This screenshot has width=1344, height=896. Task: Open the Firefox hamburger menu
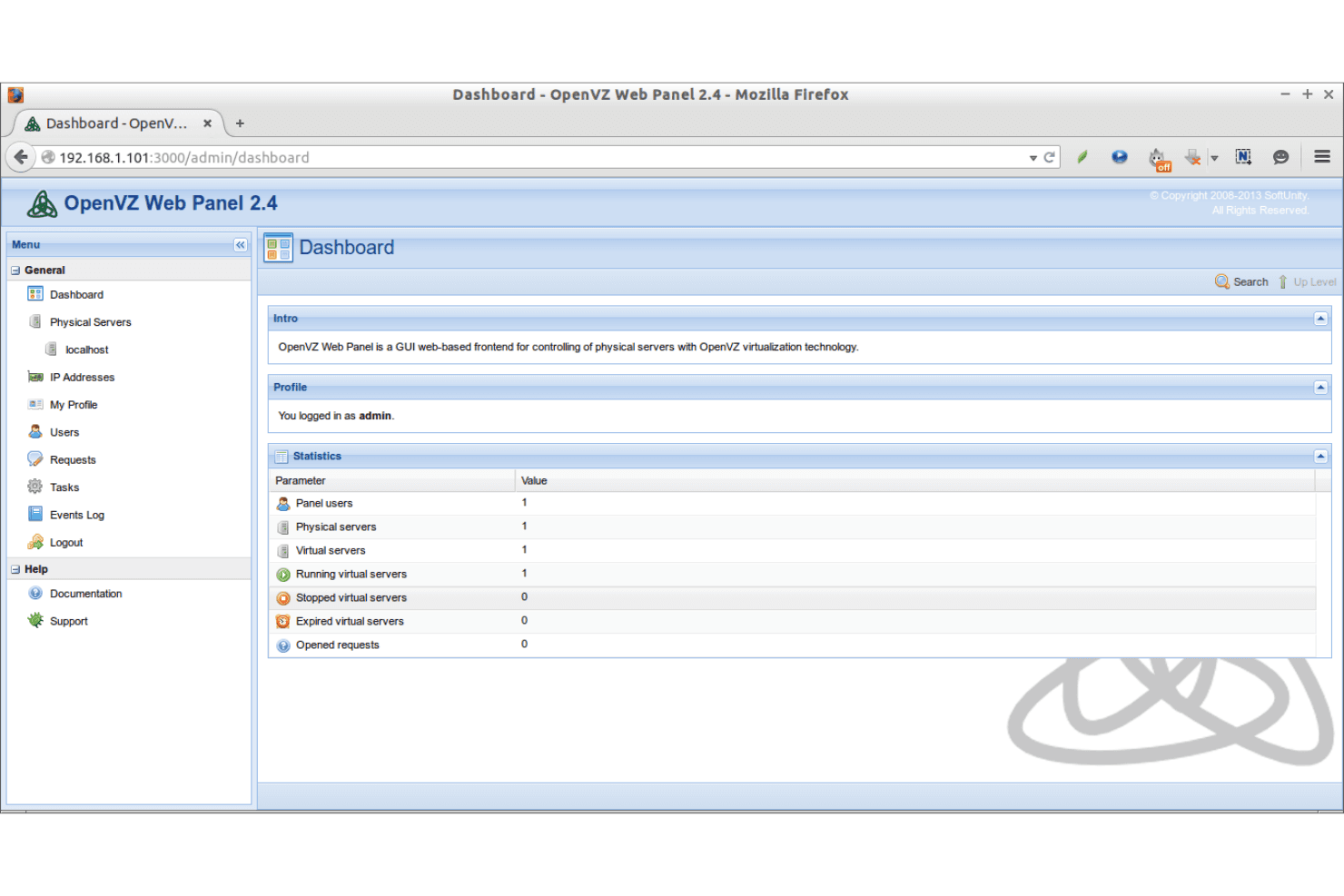tap(1322, 157)
